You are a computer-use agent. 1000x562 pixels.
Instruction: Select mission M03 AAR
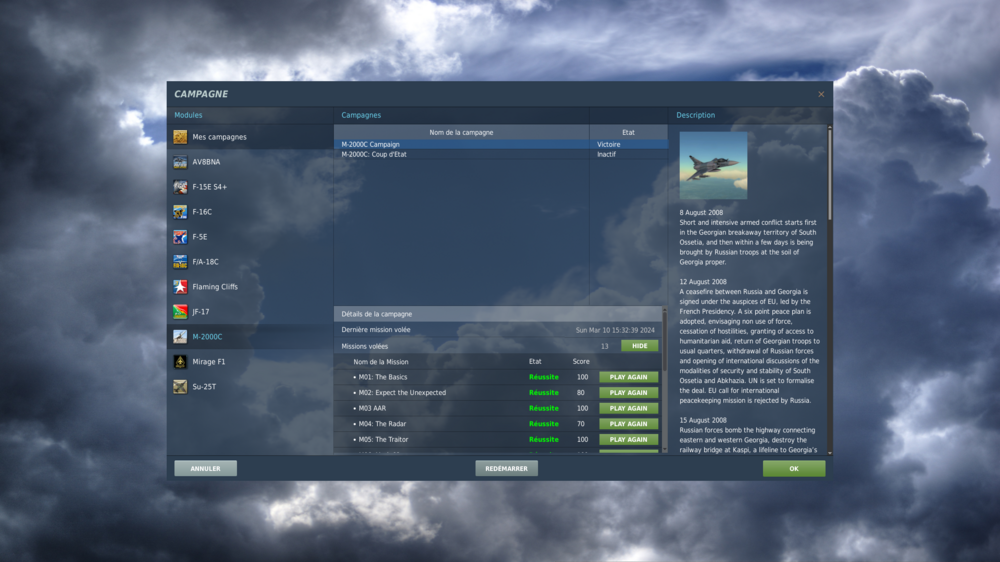(372, 408)
